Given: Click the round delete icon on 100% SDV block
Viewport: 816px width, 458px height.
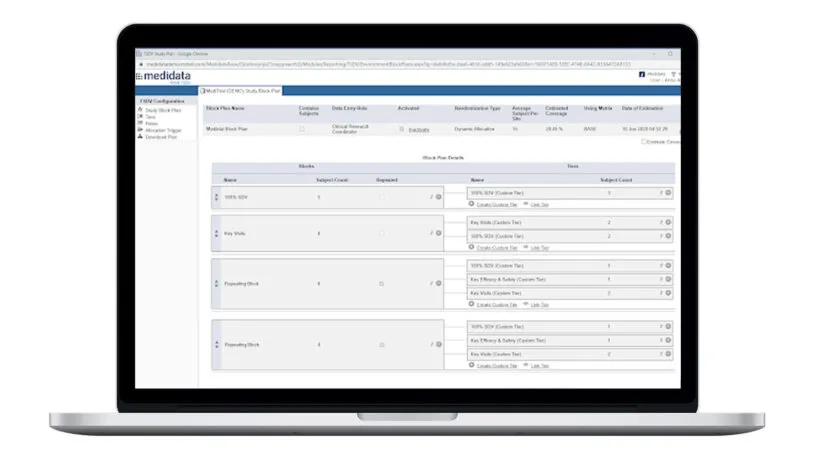Looking at the screenshot, I should tap(439, 197).
